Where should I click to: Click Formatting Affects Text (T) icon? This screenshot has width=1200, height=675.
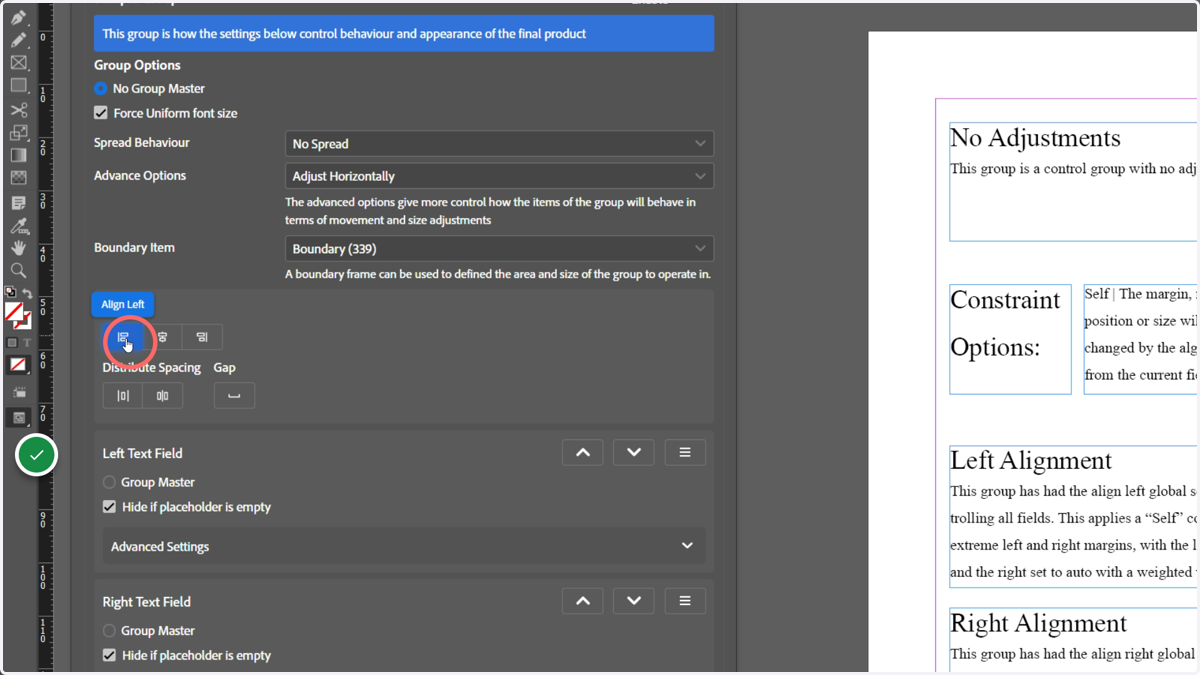(26, 343)
